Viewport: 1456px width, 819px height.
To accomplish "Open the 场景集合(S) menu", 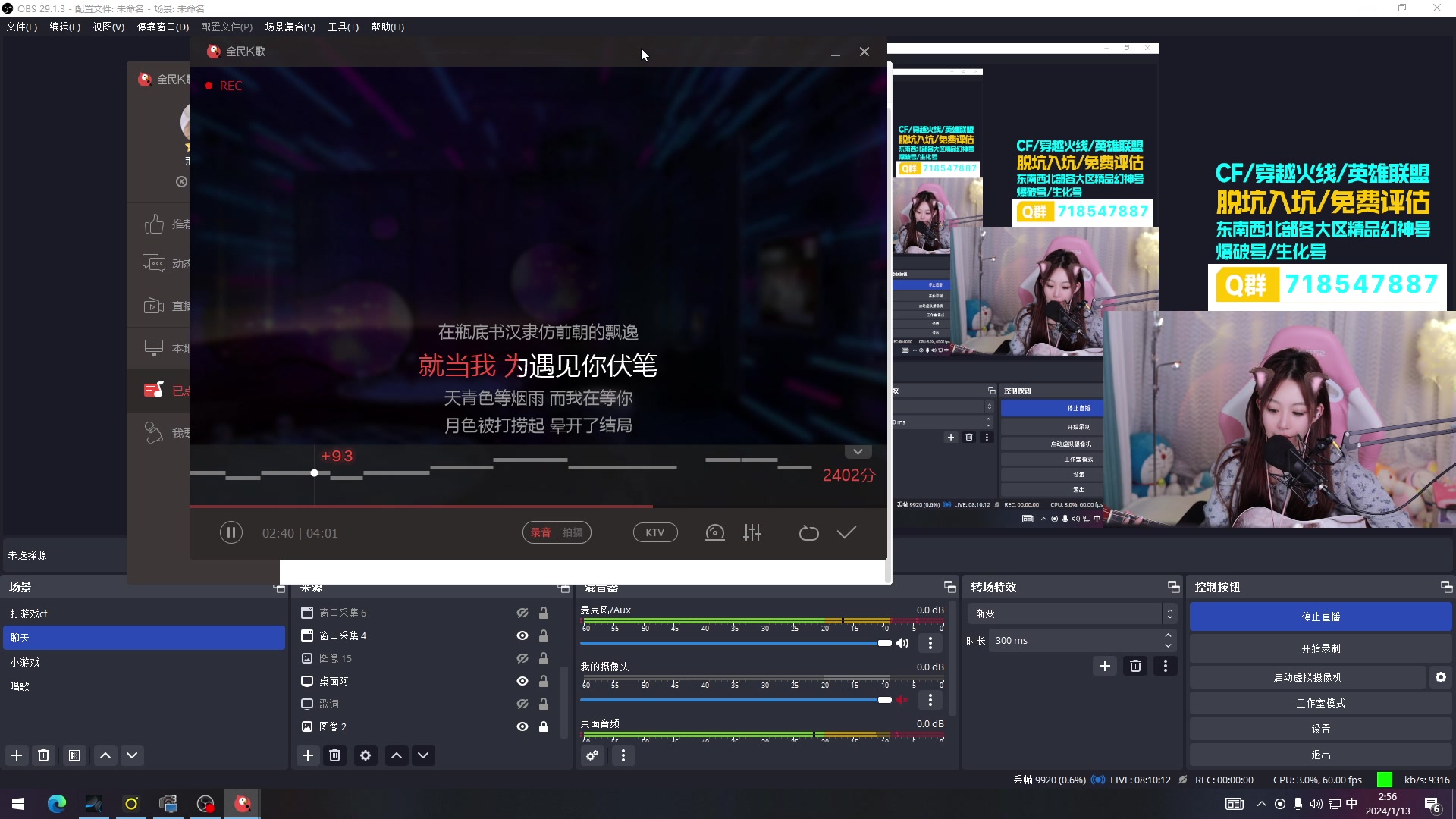I will [290, 27].
